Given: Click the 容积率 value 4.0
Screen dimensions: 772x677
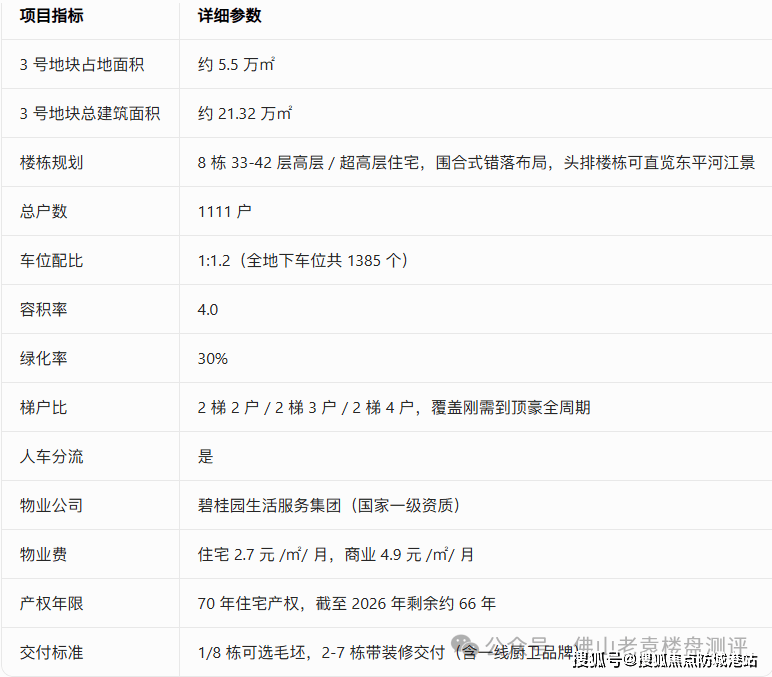Looking at the screenshot, I should 208,309.
